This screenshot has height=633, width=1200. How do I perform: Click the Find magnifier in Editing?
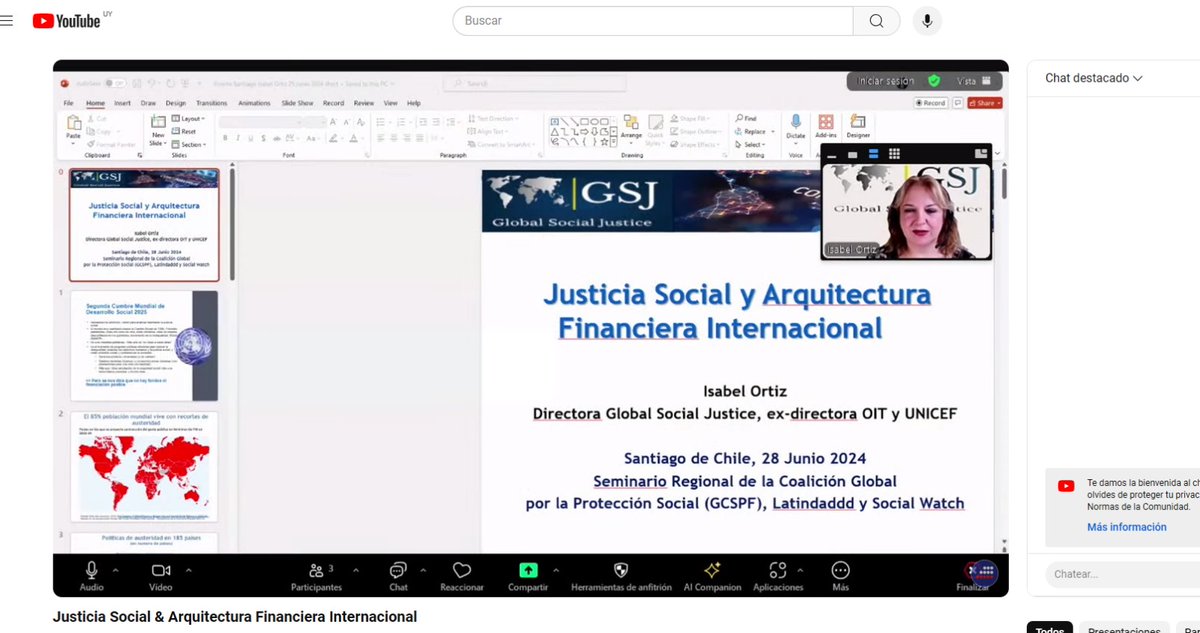[746, 119]
